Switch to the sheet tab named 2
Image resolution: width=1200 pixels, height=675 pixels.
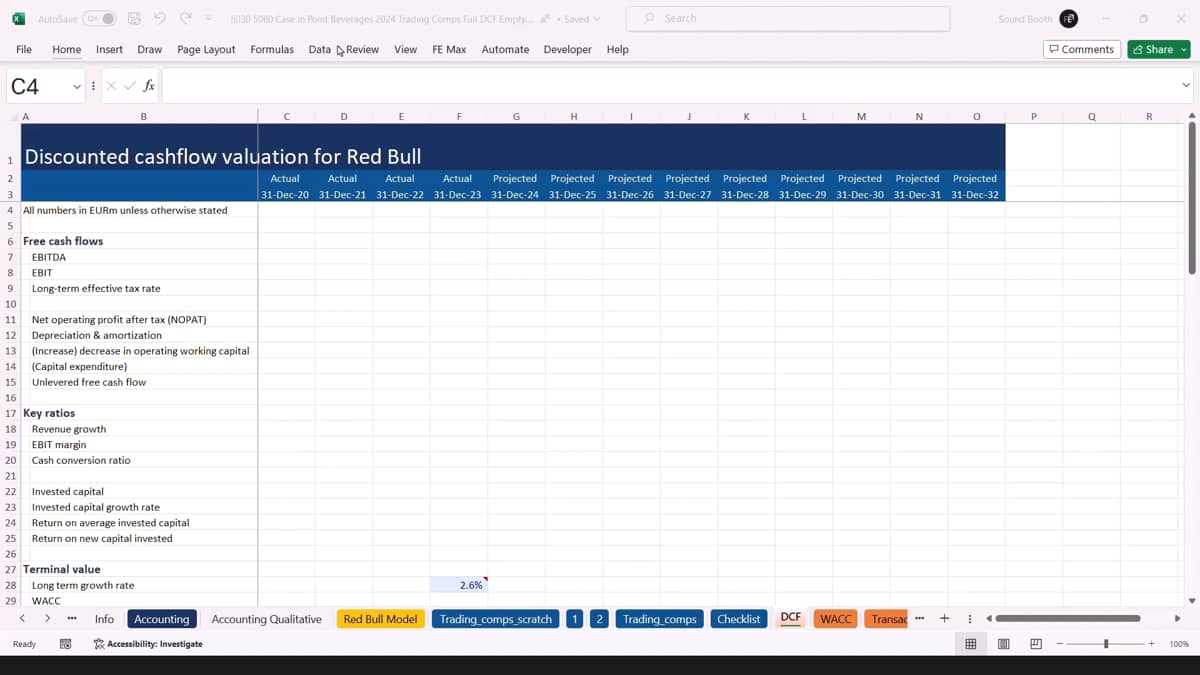coord(599,619)
